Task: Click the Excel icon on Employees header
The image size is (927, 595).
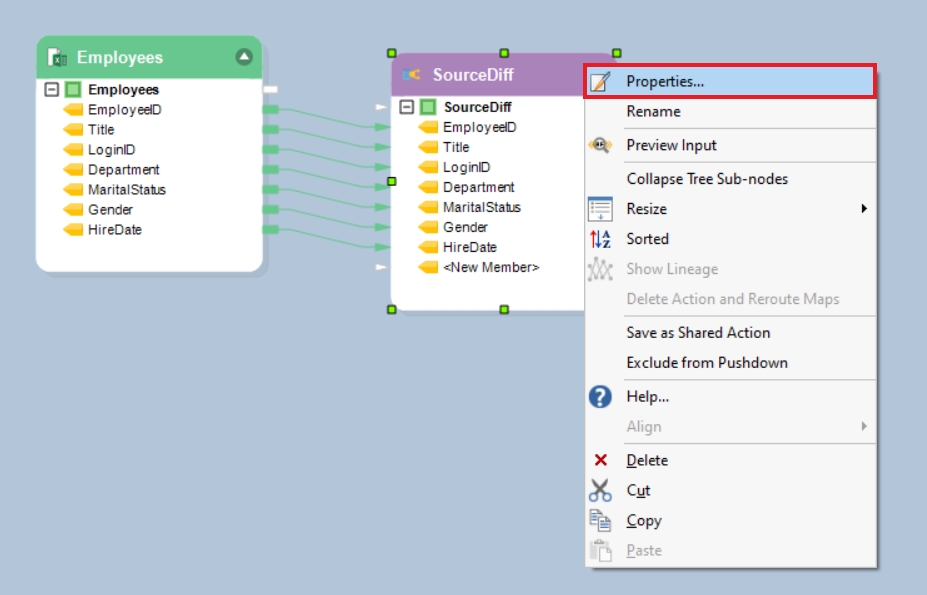Action: [x=58, y=58]
